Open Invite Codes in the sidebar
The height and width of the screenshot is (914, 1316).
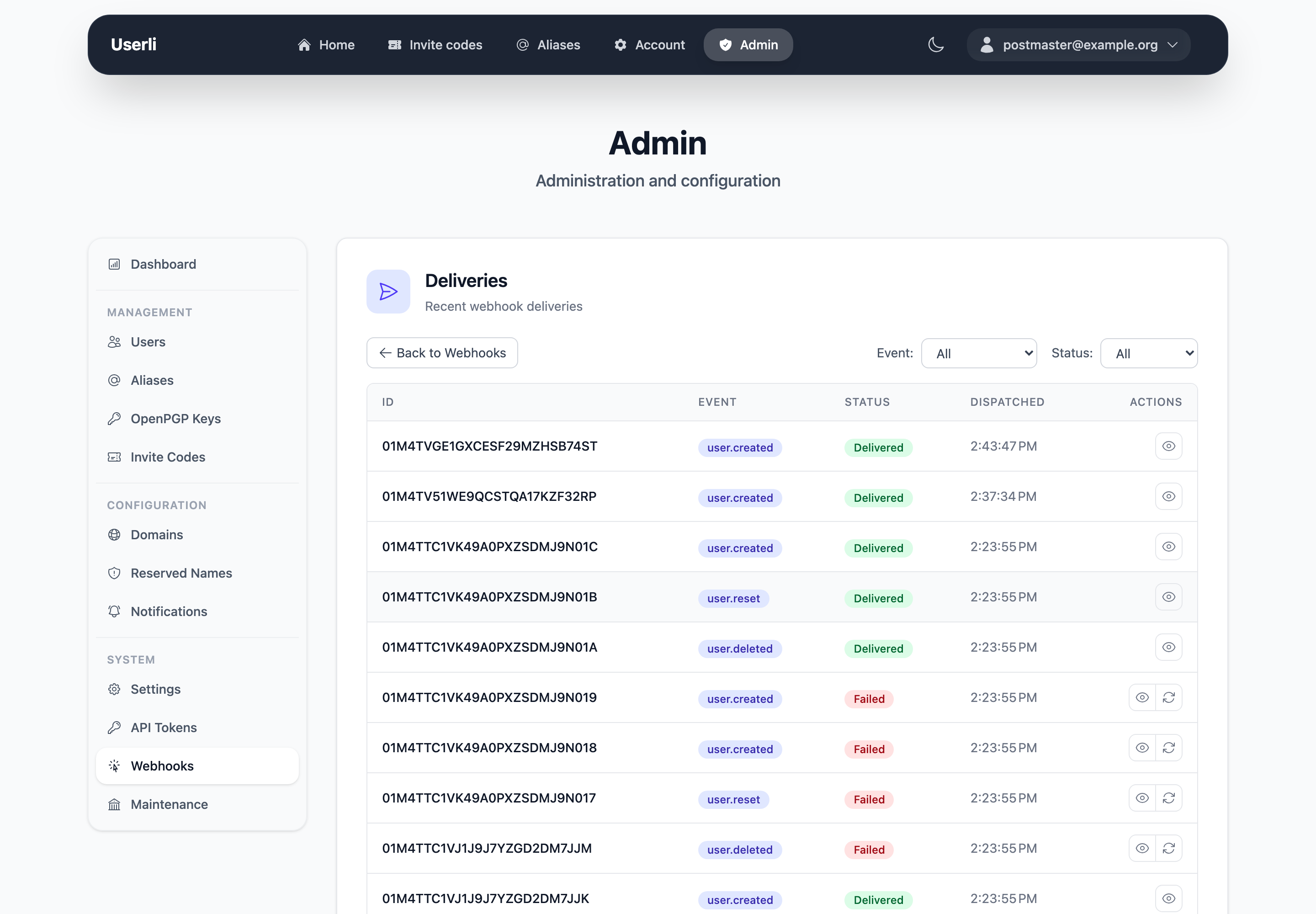[197, 457]
